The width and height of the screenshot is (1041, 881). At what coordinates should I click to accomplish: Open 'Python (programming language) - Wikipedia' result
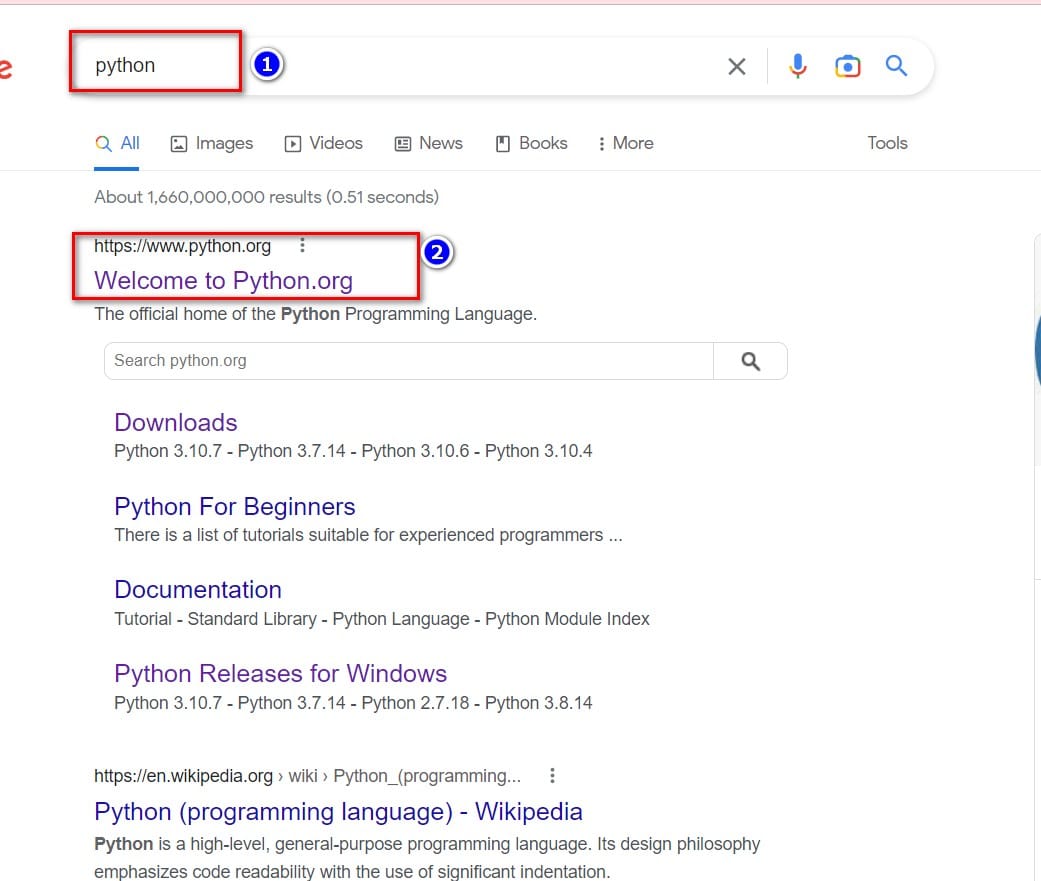(x=338, y=811)
